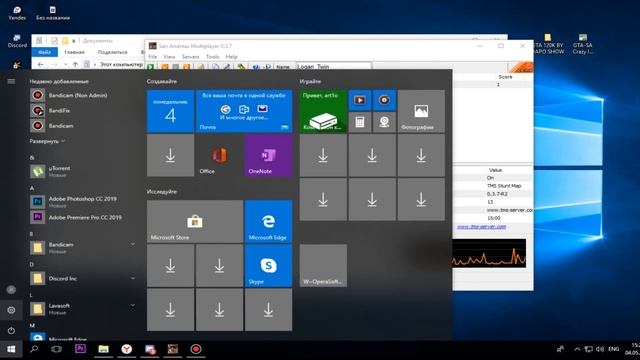Click Развернуть to expand recent apps
Viewport: 640px width, 360px height.
point(47,141)
